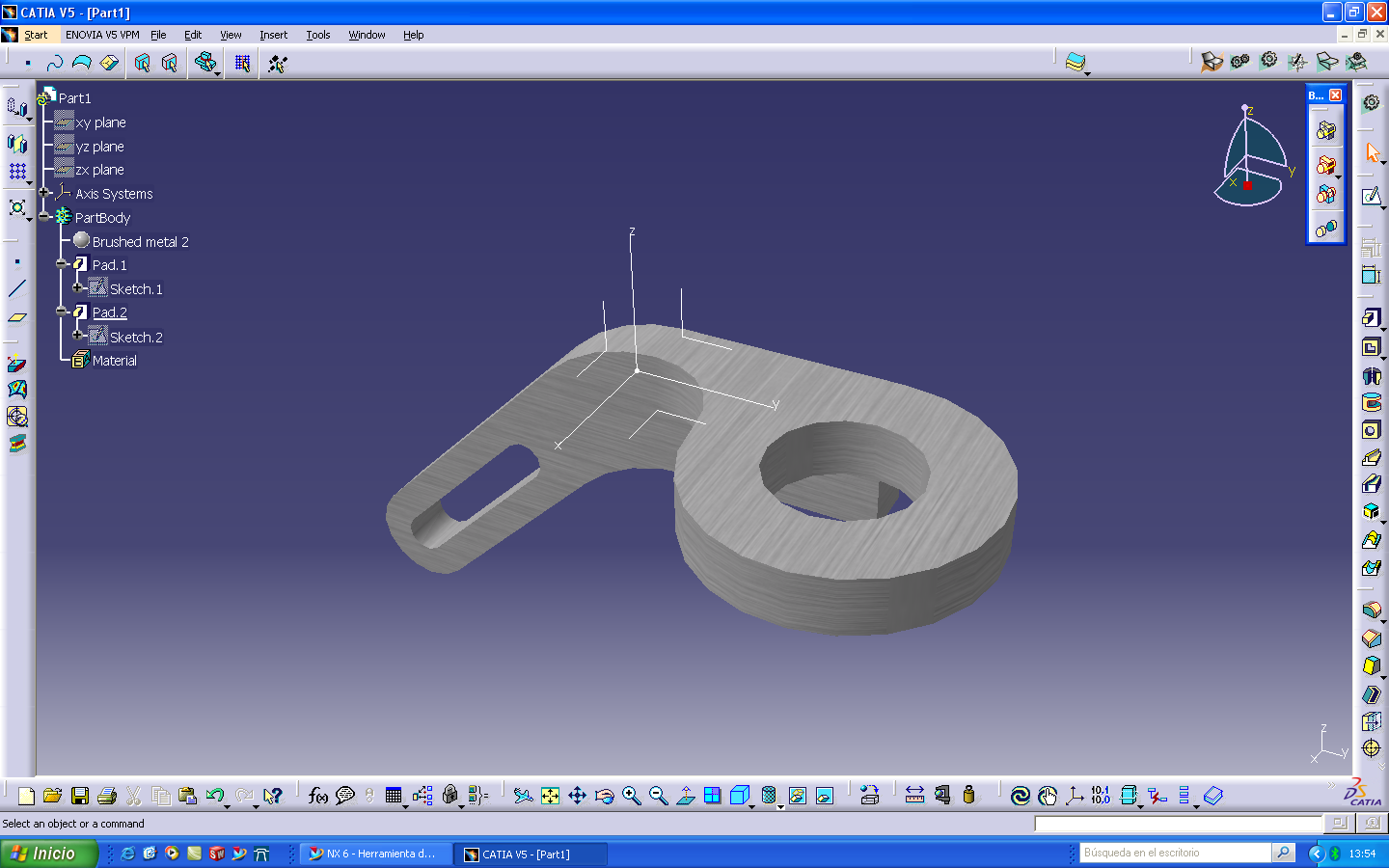Click the Pad icon in right toolbar
The height and width of the screenshot is (868, 1389).
[x=1371, y=317]
